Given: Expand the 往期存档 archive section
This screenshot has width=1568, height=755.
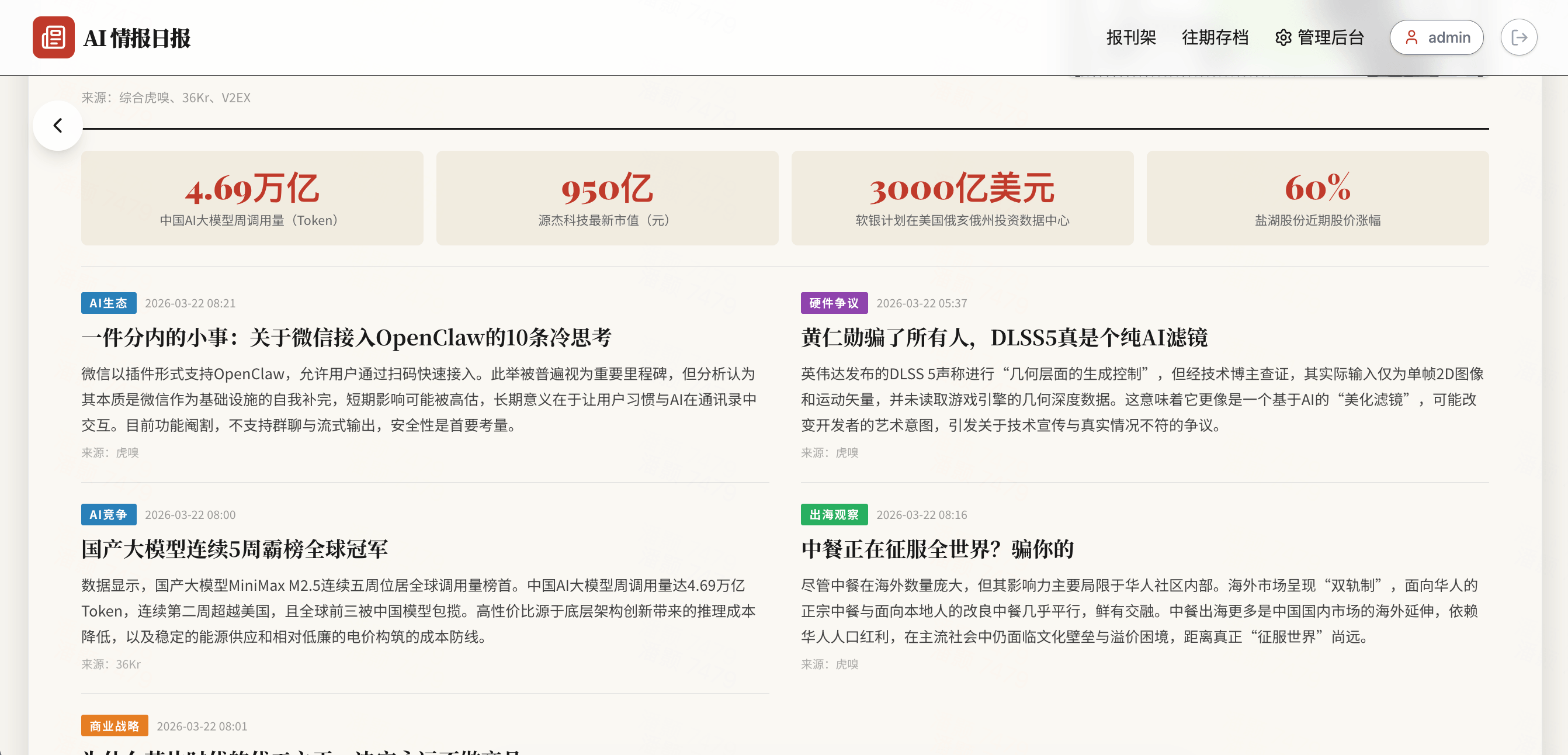Looking at the screenshot, I should point(1216,37).
